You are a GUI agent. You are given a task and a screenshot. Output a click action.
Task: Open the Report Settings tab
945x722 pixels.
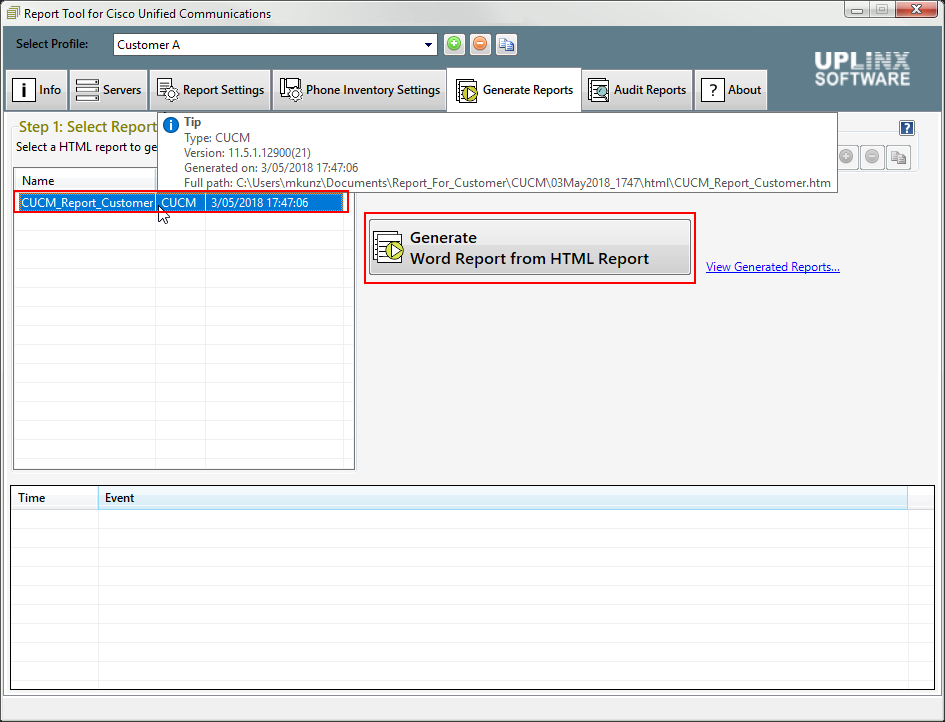(x=210, y=90)
